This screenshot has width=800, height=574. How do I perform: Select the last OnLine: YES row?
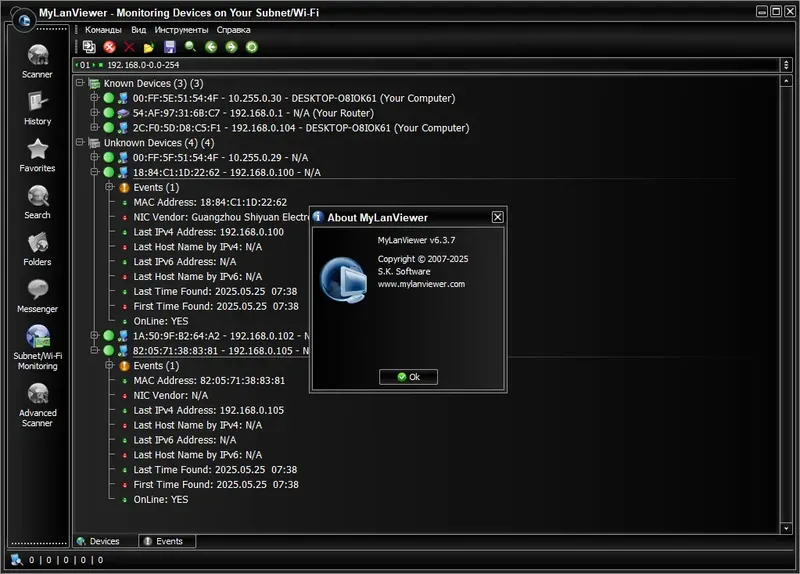pyautogui.click(x=161, y=500)
